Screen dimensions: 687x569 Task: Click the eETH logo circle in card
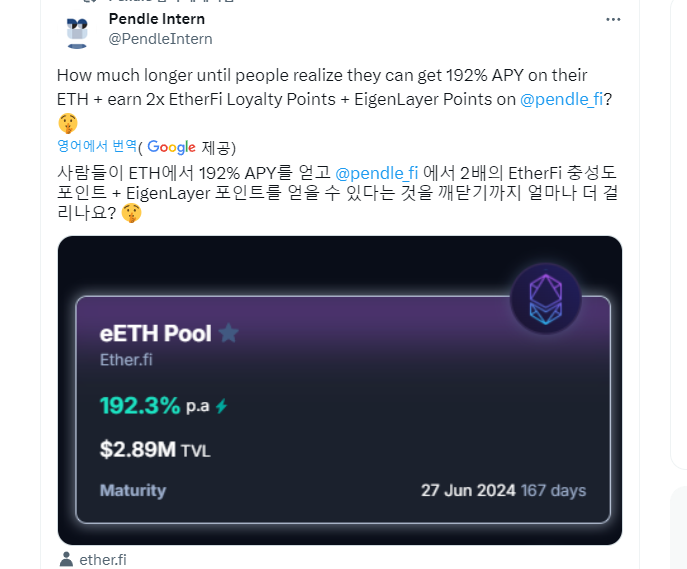[546, 299]
